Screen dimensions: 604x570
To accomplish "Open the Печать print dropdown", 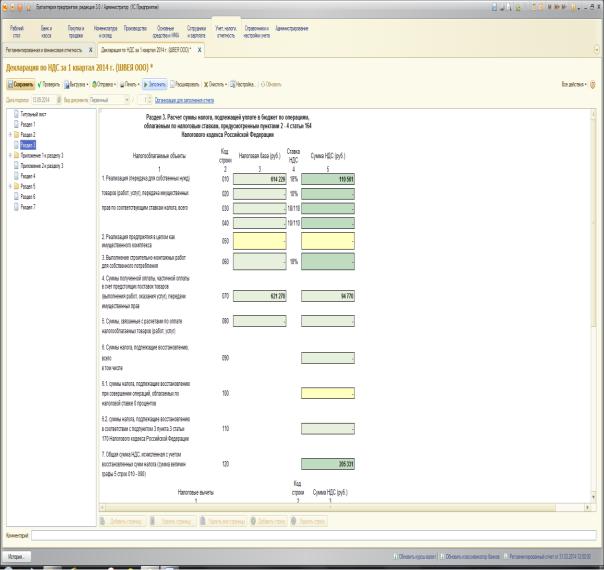I will (129, 84).
